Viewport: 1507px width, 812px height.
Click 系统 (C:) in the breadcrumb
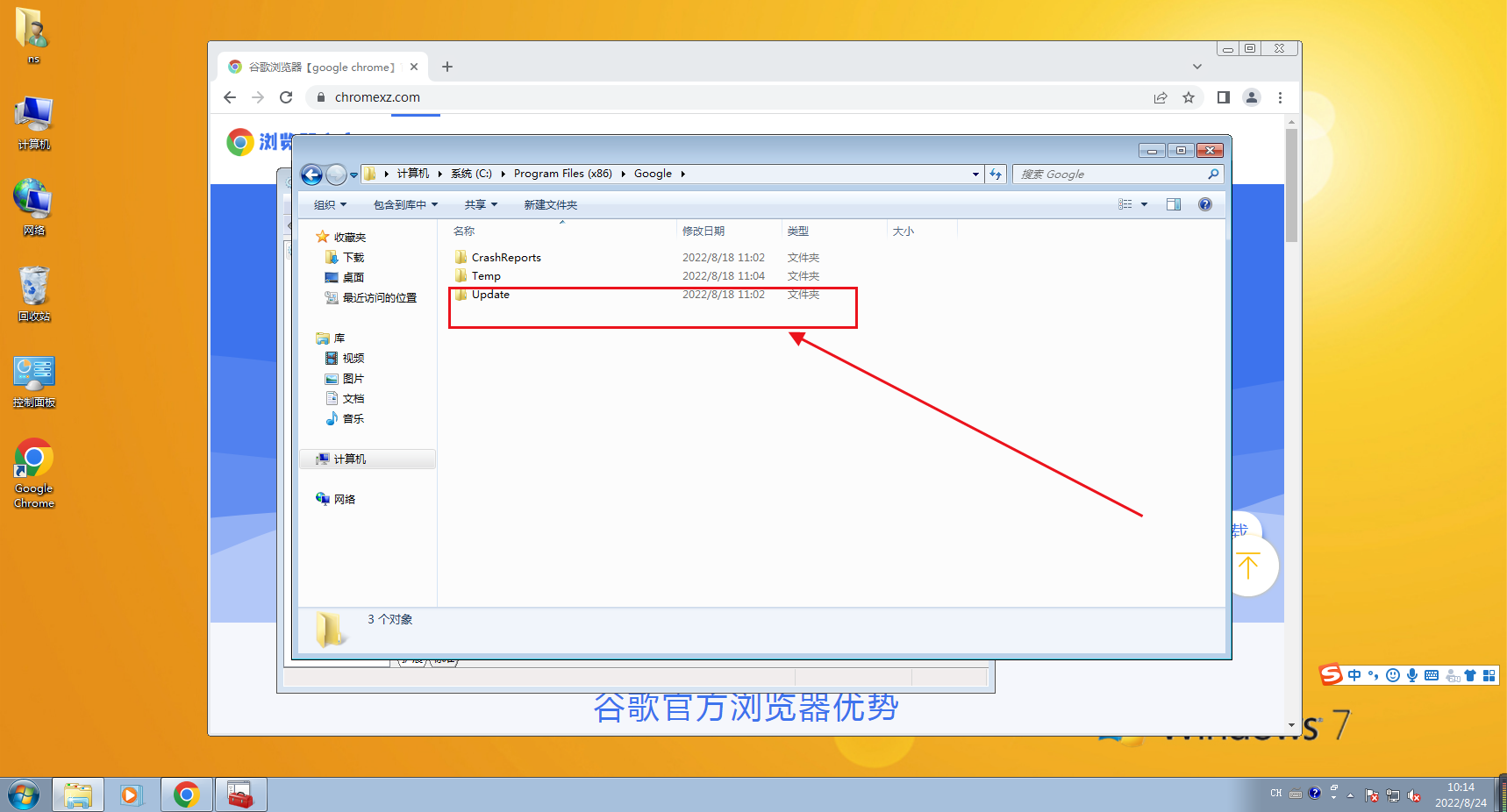(x=471, y=174)
